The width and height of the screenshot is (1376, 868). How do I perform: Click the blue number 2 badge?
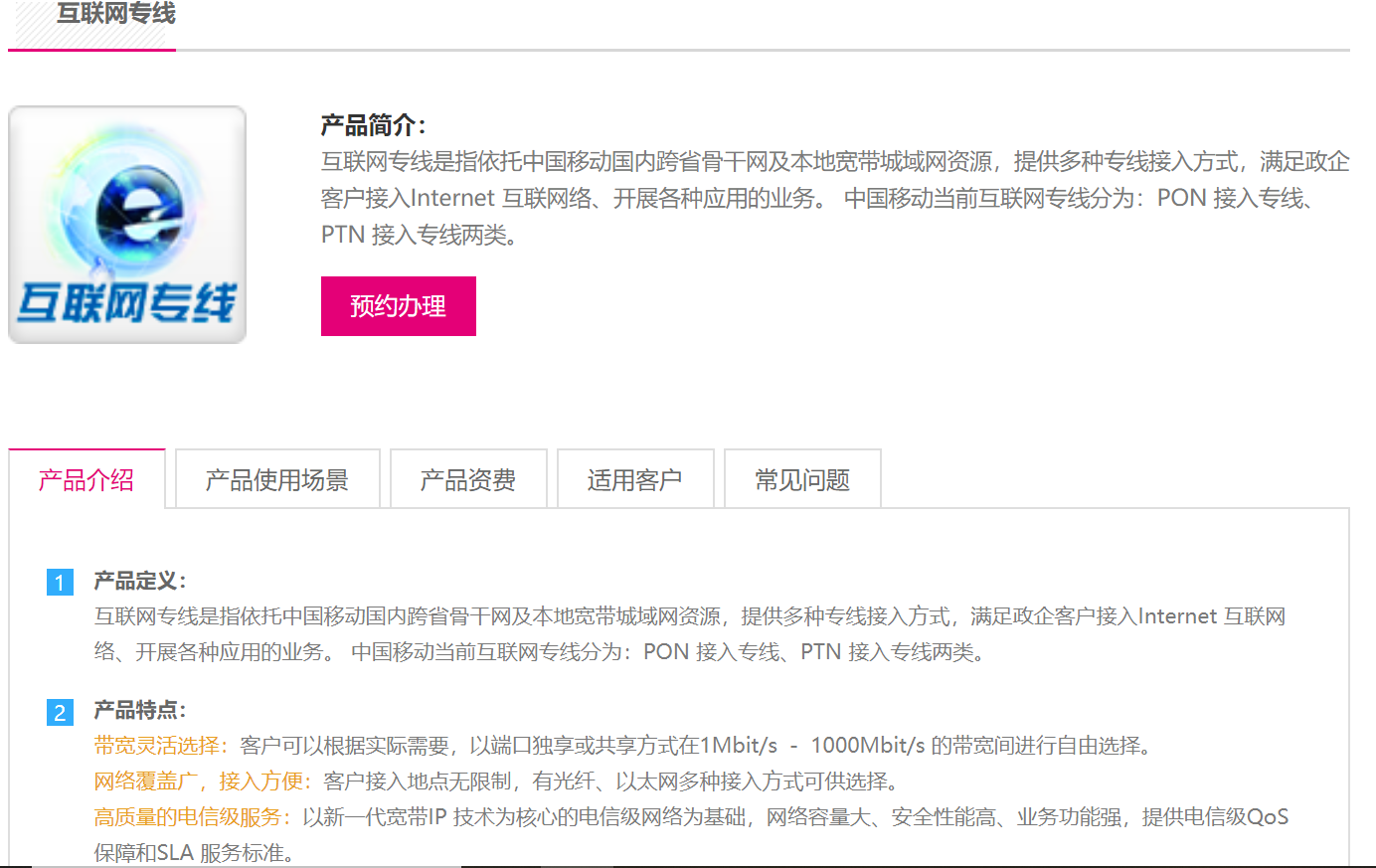[60, 712]
